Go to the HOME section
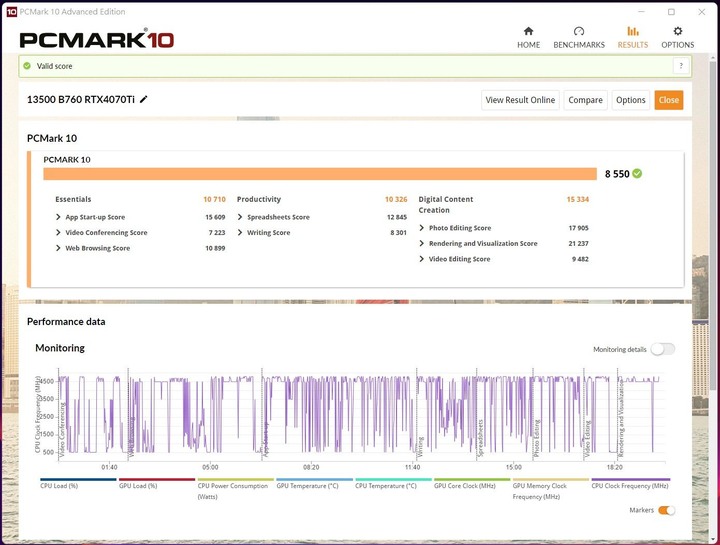 529,38
